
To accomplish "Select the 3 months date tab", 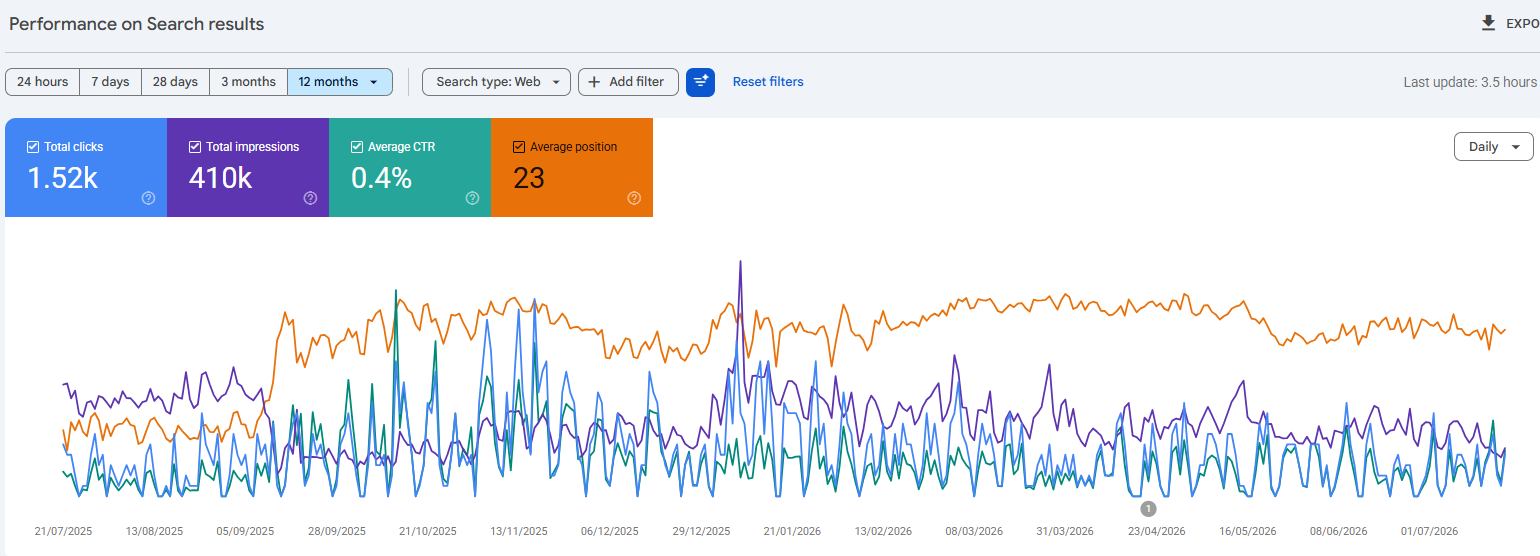I will pyautogui.click(x=248, y=82).
